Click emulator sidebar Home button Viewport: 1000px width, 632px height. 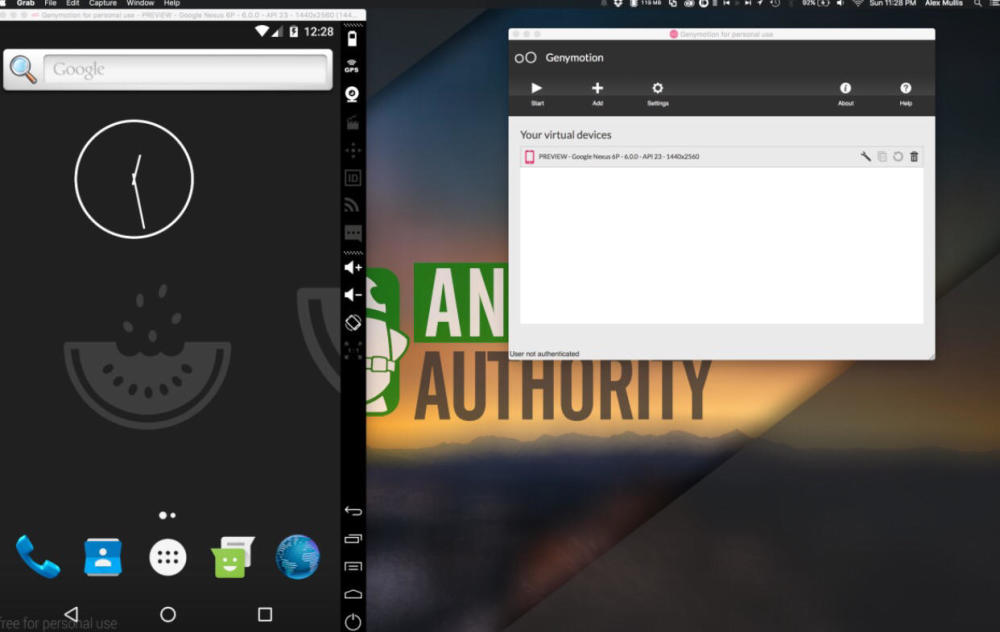(353, 594)
